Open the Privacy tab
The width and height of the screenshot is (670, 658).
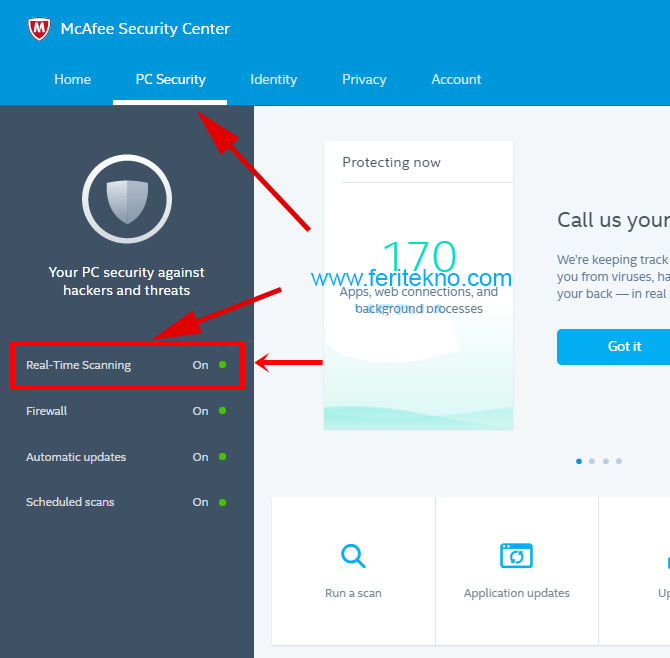click(x=364, y=79)
